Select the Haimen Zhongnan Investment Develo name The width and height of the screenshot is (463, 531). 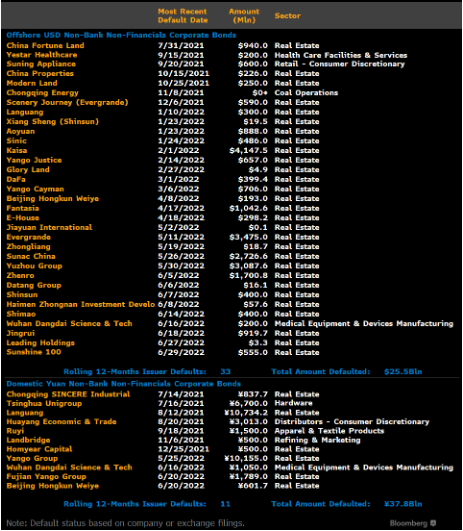[81, 304]
